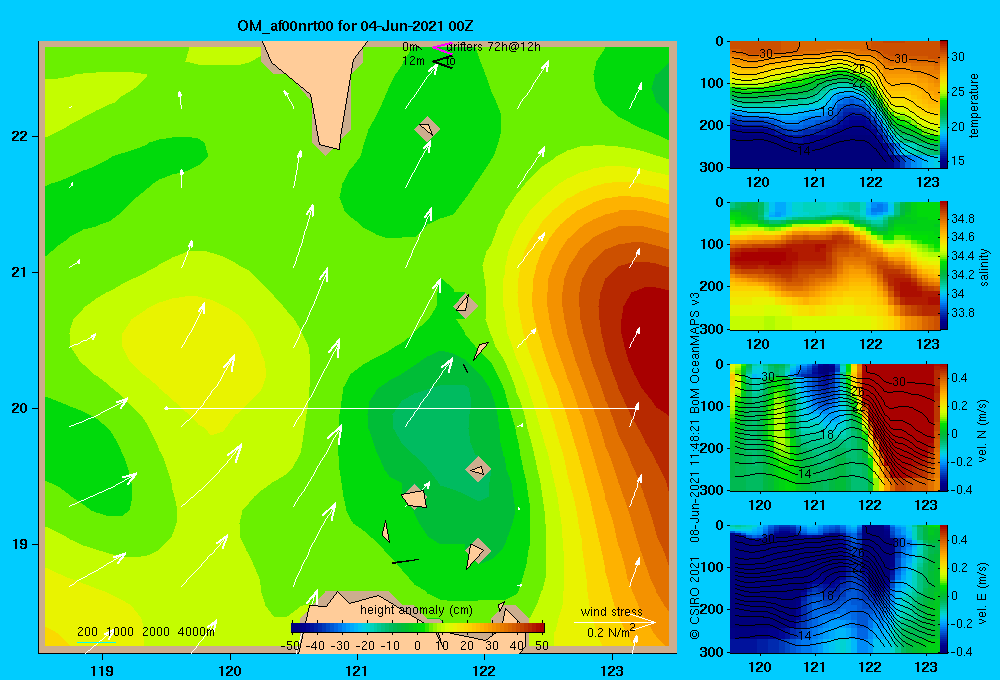Click the '300' depth label of the salinity panel
The height and width of the screenshot is (680, 1000).
pos(711,329)
